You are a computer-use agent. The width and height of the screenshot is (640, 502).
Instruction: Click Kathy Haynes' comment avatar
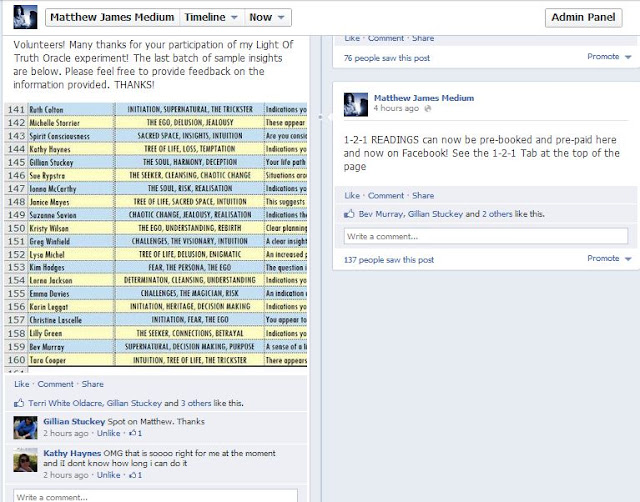[x=25, y=460]
